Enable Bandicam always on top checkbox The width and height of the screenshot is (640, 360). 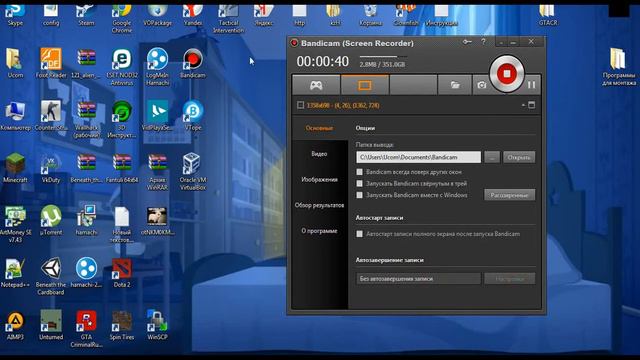pyautogui.click(x=360, y=172)
